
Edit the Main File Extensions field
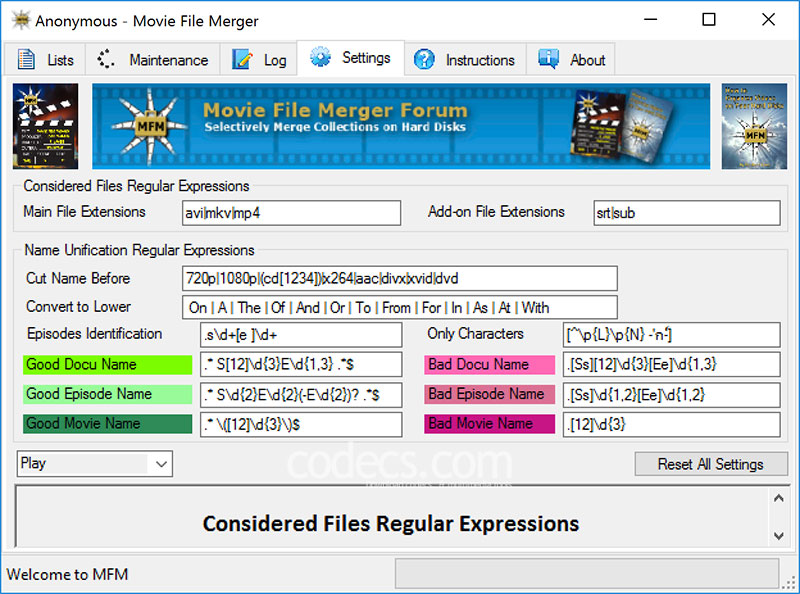[291, 213]
